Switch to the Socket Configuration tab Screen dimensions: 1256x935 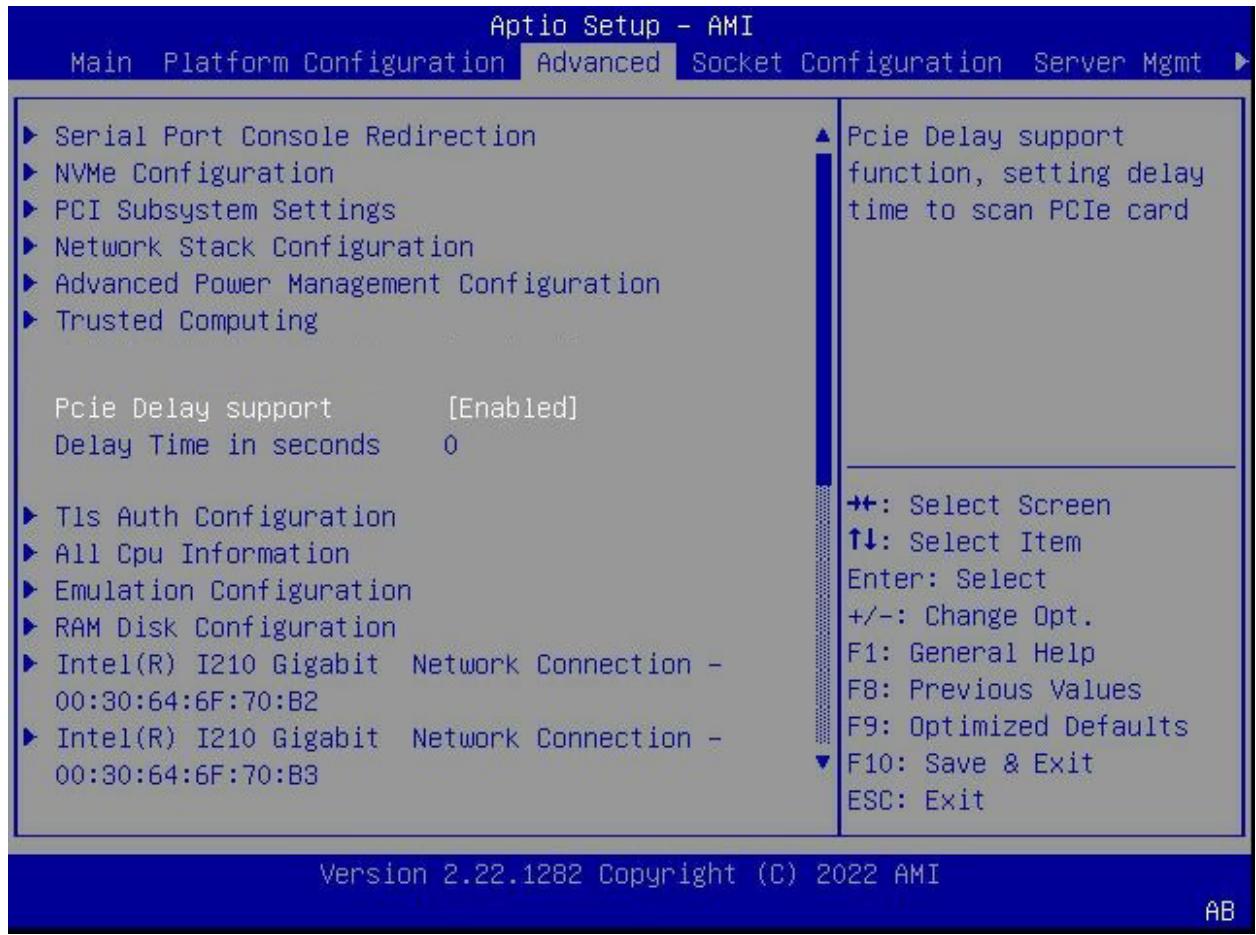click(846, 63)
